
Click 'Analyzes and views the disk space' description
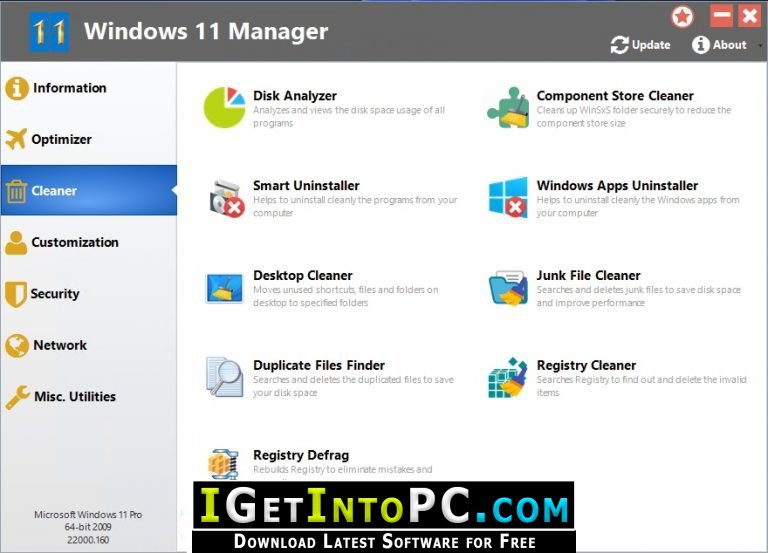(349, 117)
